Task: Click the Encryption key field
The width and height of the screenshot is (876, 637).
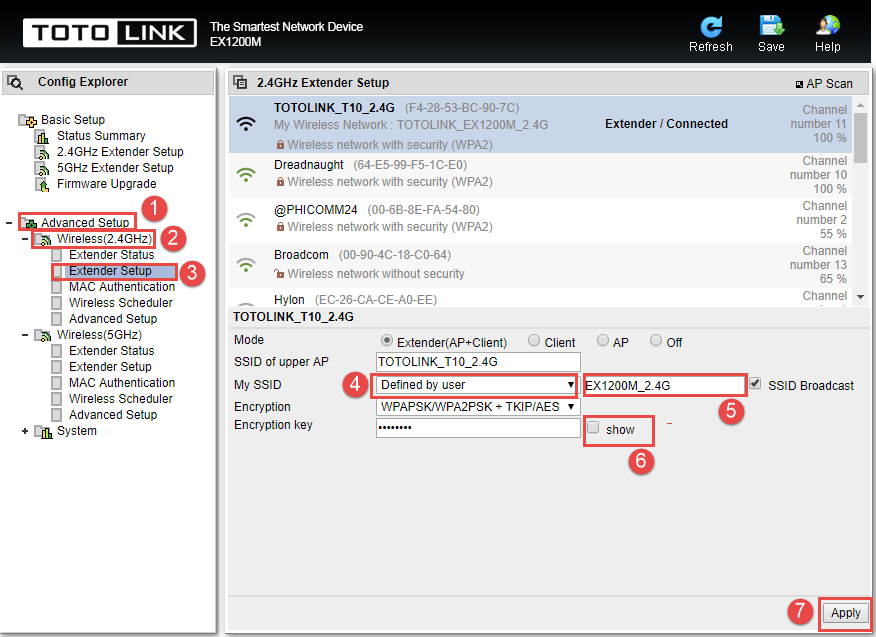Action: click(x=478, y=428)
